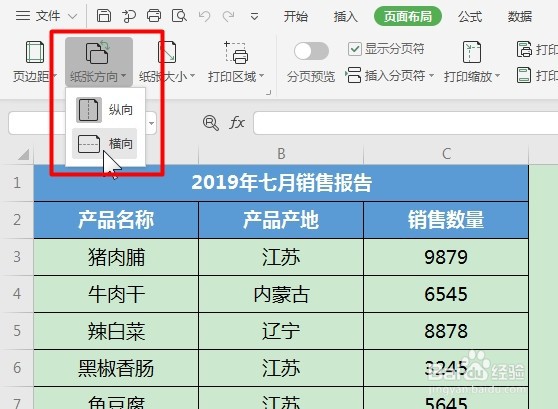Click the 销售数量 header cell
The width and height of the screenshot is (558, 409).
click(x=446, y=220)
